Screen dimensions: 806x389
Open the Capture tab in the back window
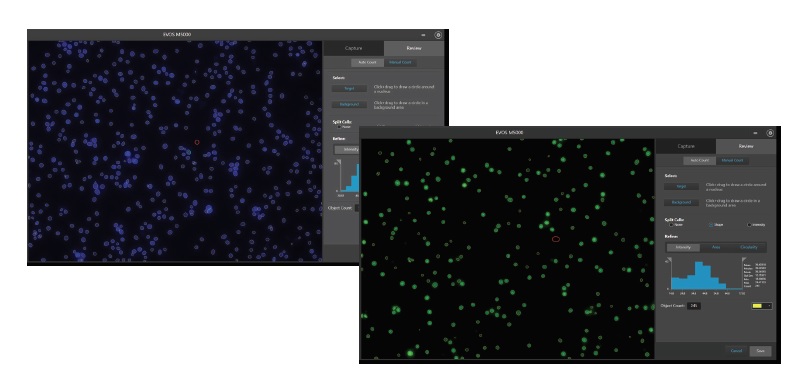tap(354, 48)
